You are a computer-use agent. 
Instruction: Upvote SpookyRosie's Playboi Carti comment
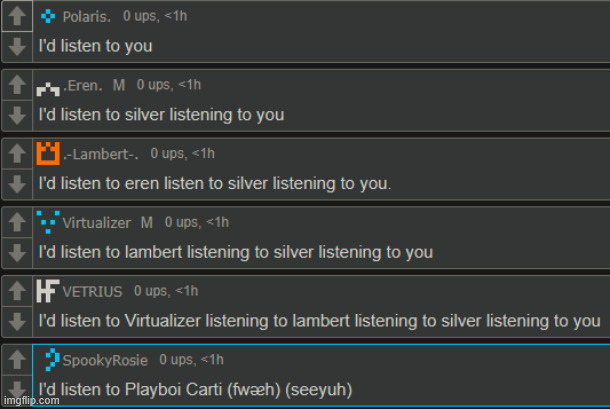coord(15,360)
